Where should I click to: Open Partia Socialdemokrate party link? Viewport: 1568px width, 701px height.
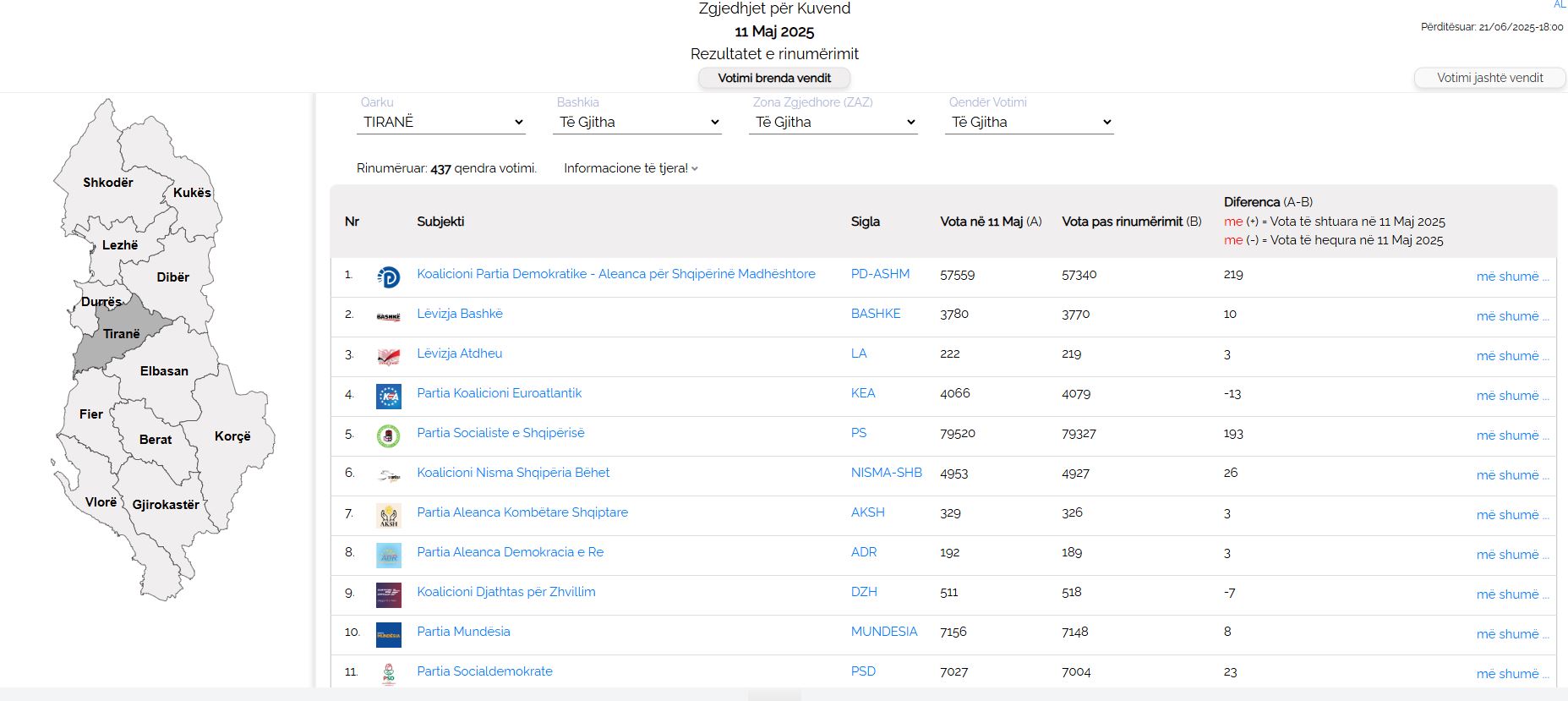click(484, 671)
